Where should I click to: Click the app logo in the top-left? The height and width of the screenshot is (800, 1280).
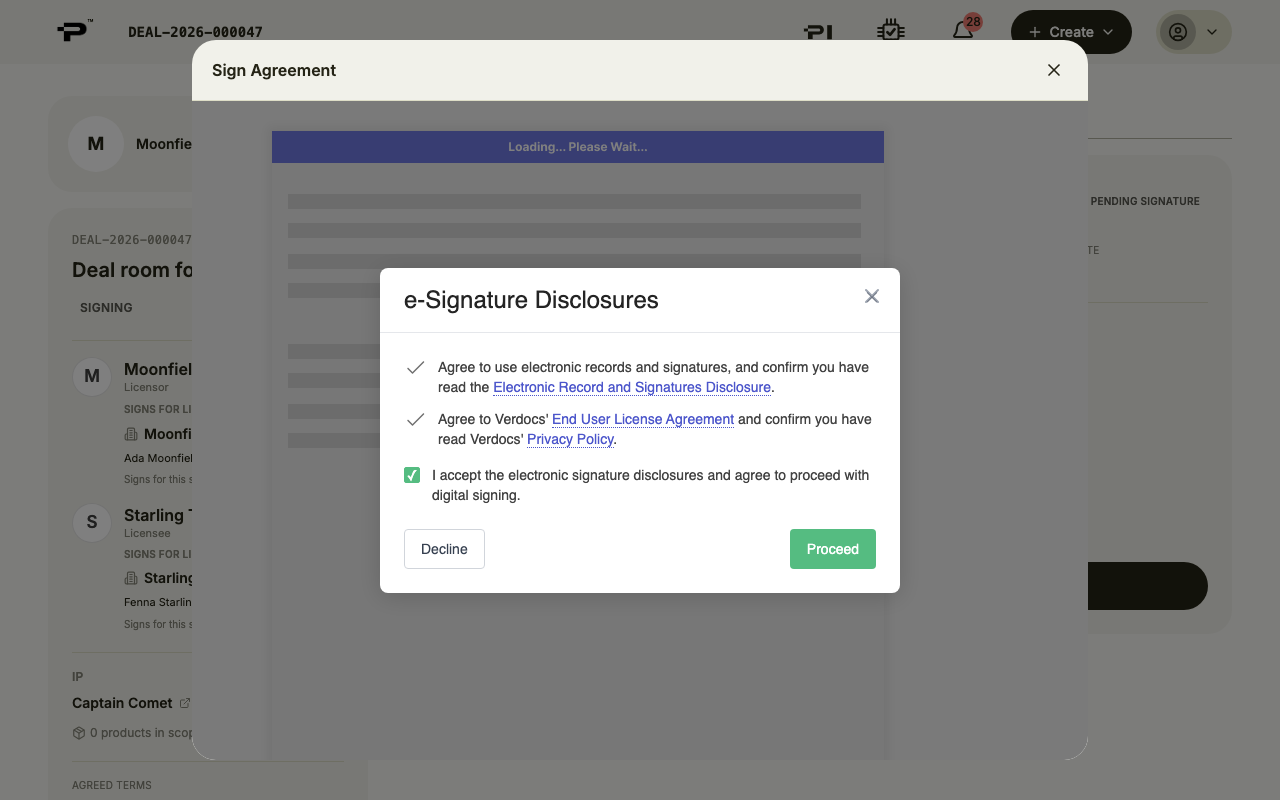pos(75,31)
